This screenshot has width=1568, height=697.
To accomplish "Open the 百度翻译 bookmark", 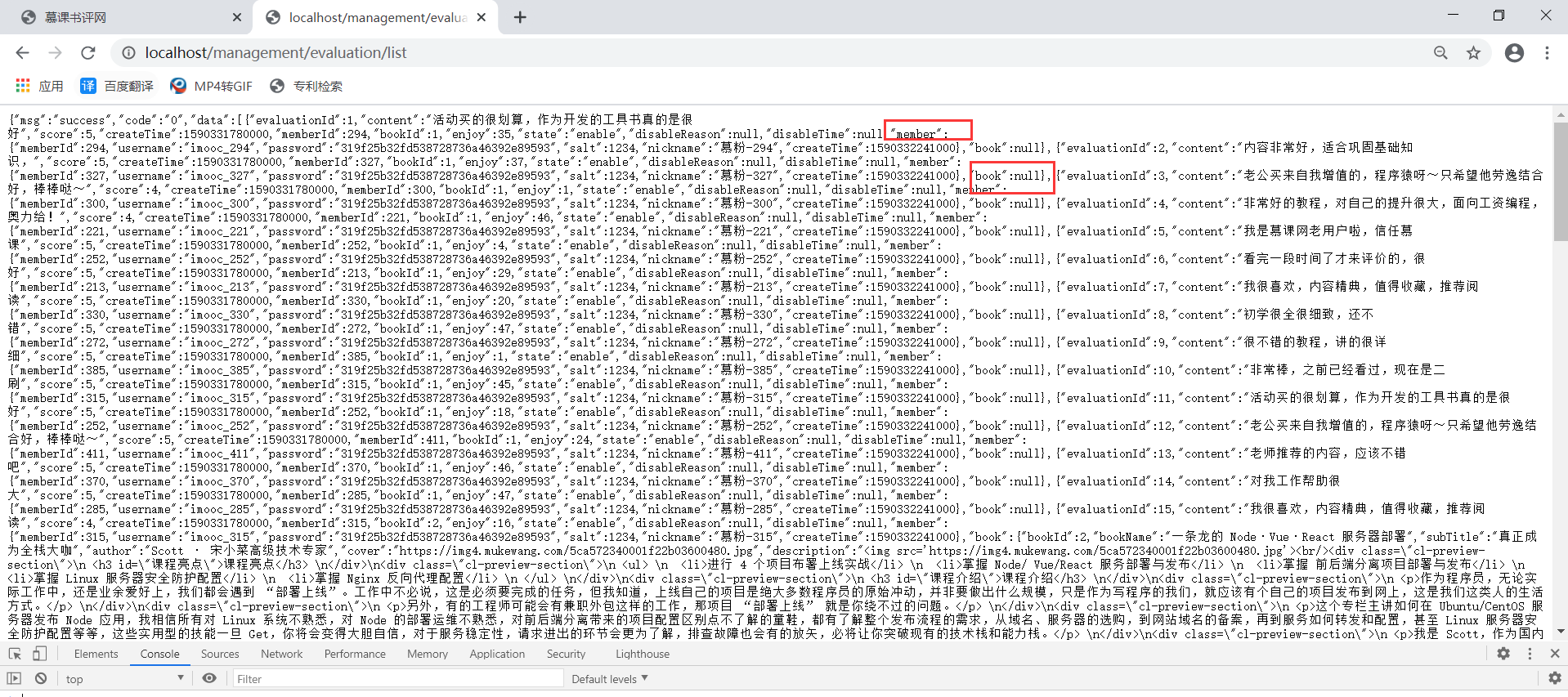I will coord(117,86).
